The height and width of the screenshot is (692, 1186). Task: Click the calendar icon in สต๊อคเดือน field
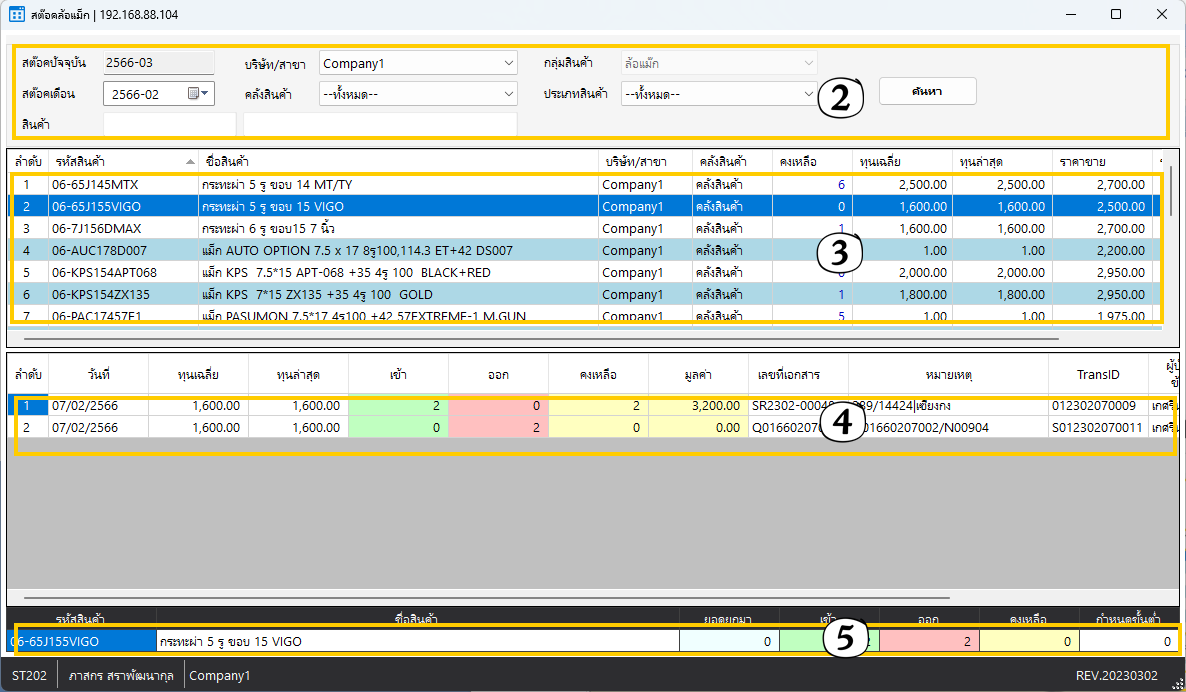[x=193, y=94]
